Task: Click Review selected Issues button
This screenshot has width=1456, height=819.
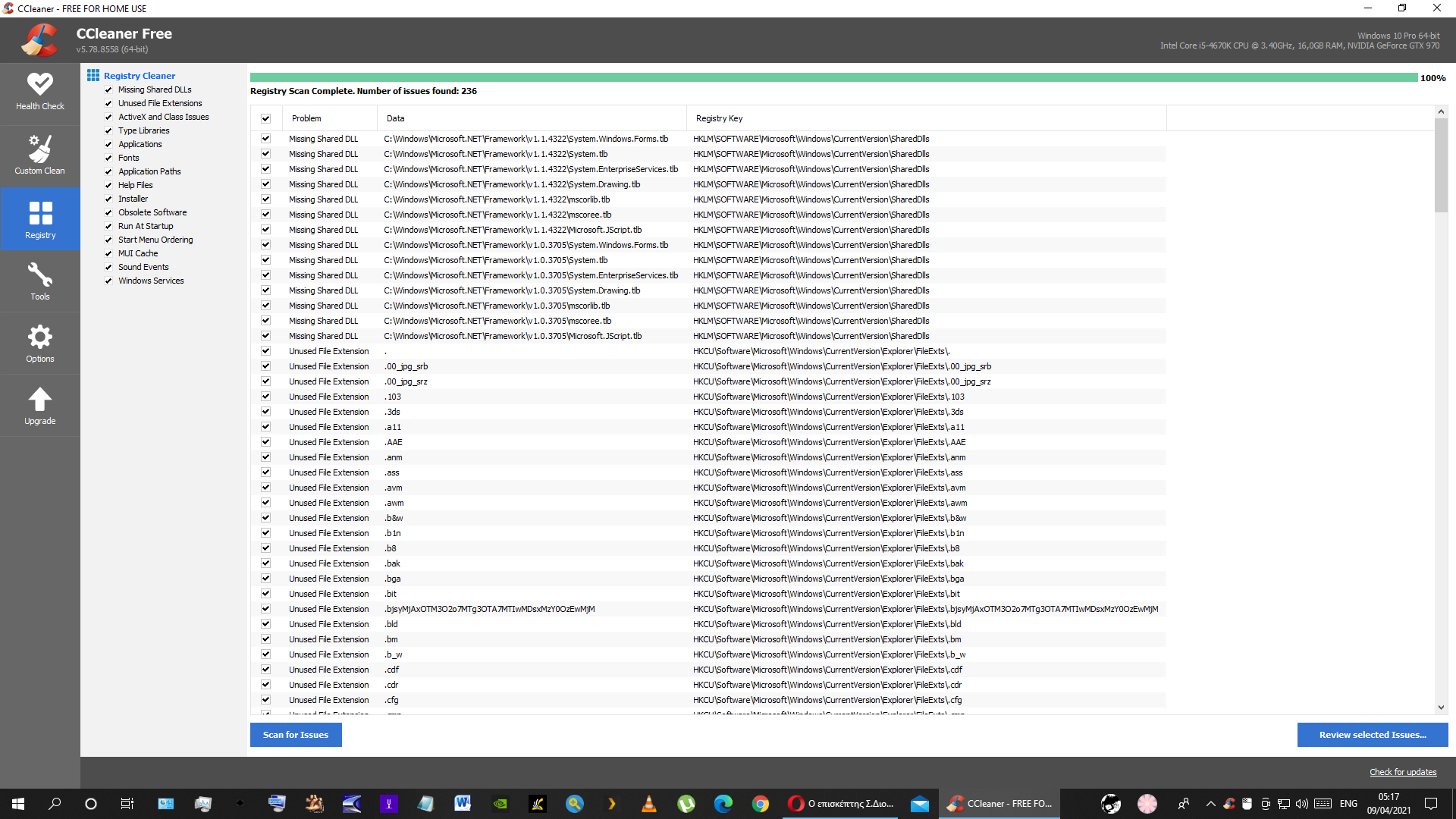Action: [x=1373, y=735]
